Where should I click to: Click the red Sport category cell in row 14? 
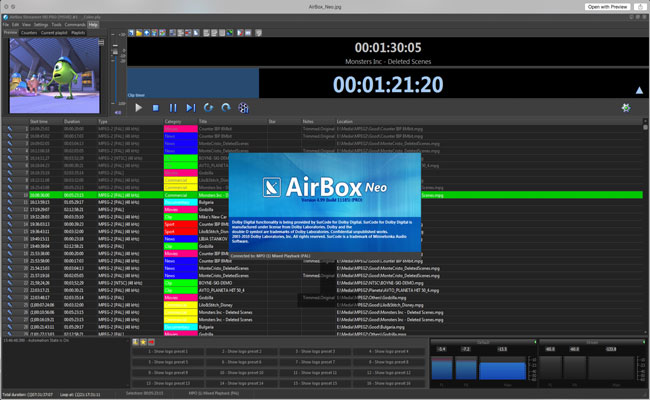tap(181, 224)
